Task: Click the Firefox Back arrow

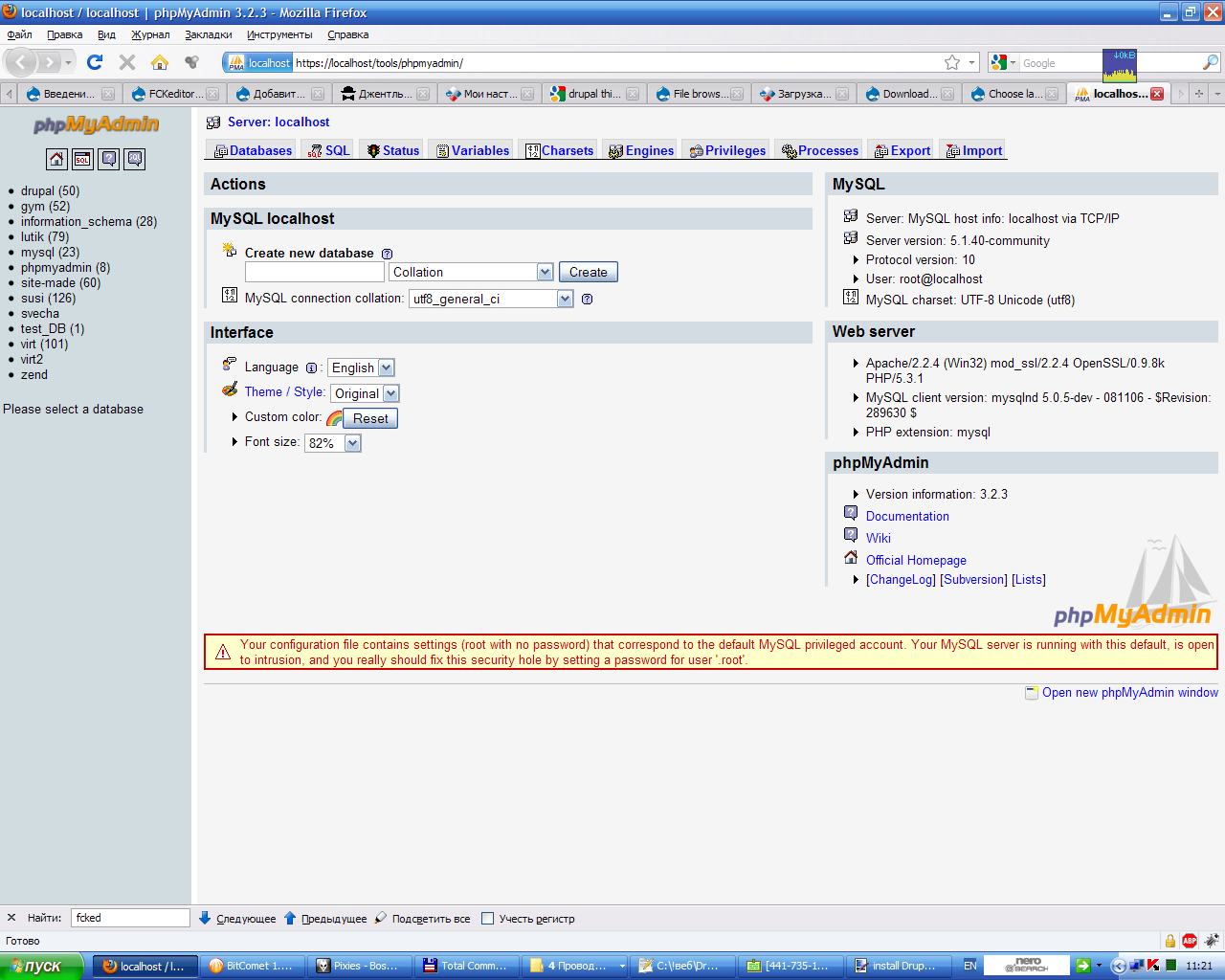Action: [22, 62]
